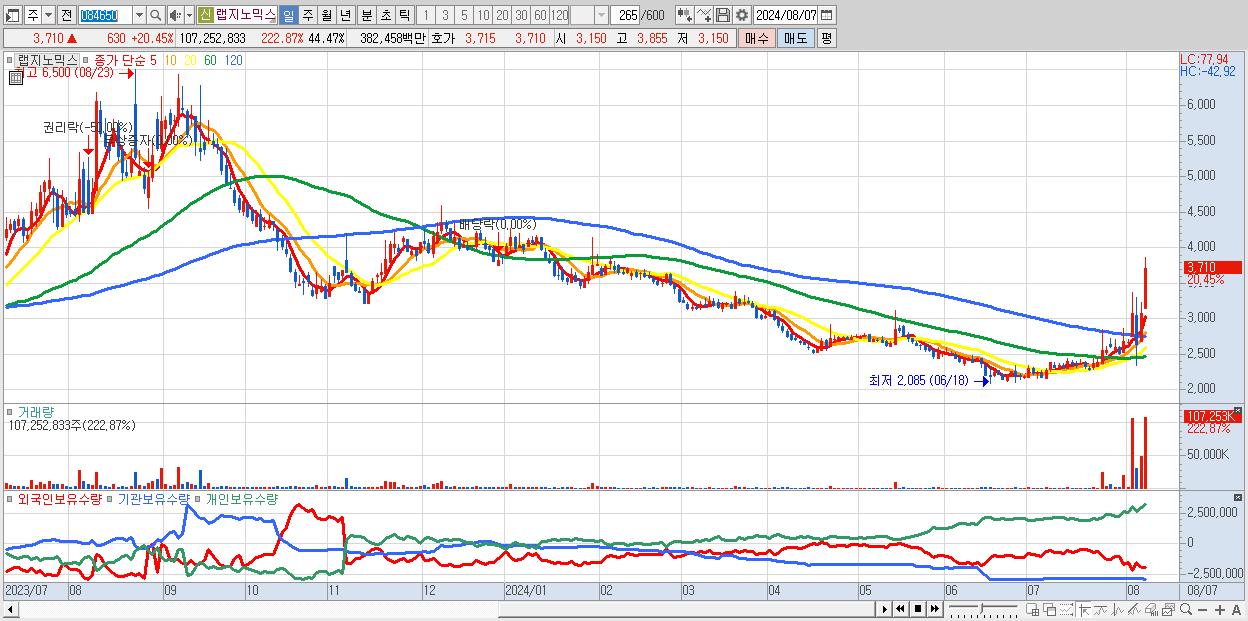Click the green 신 badge icon
Screen dimensions: 1248x621
205,15
